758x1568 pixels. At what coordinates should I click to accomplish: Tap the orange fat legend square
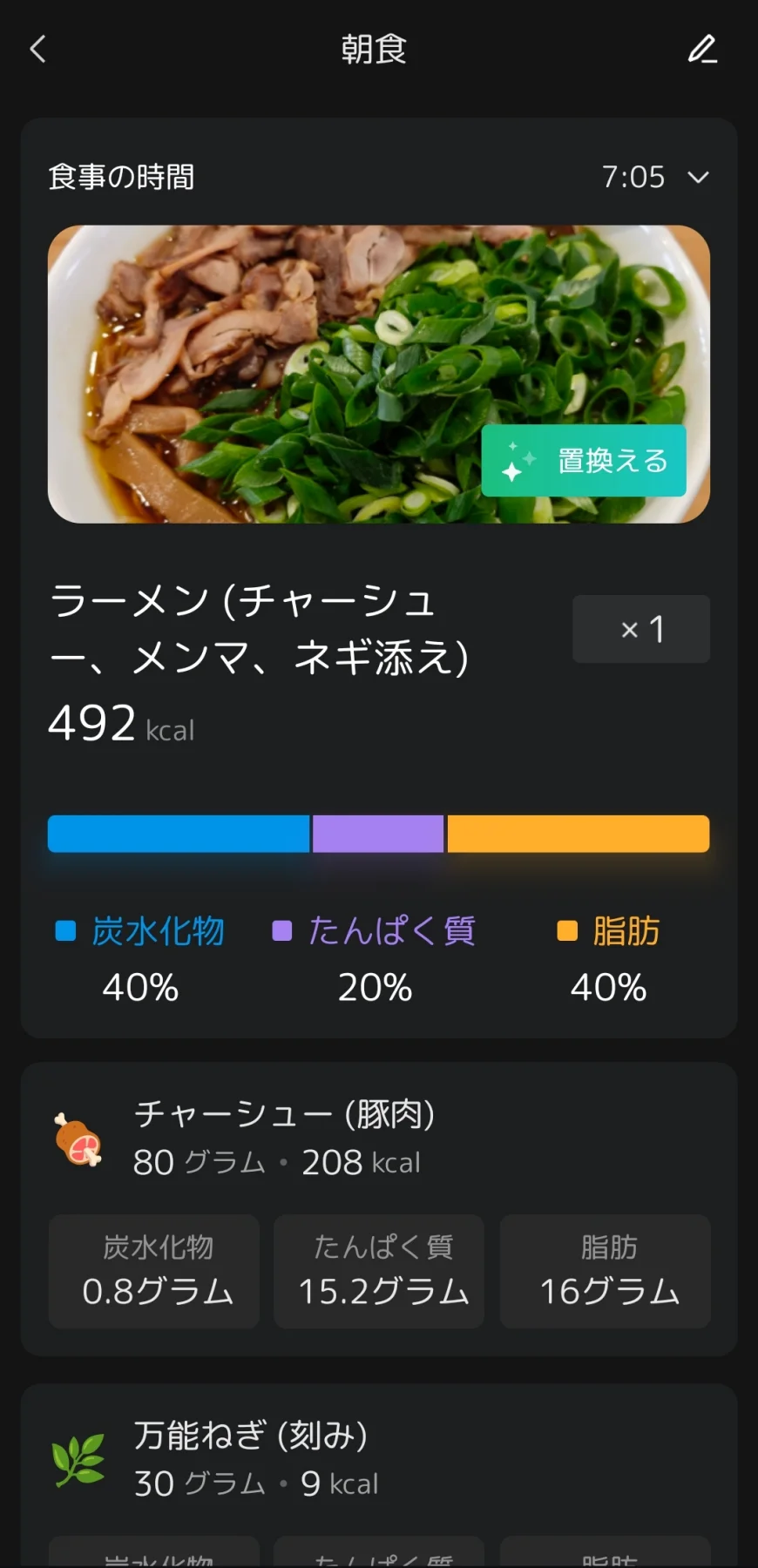tap(567, 931)
